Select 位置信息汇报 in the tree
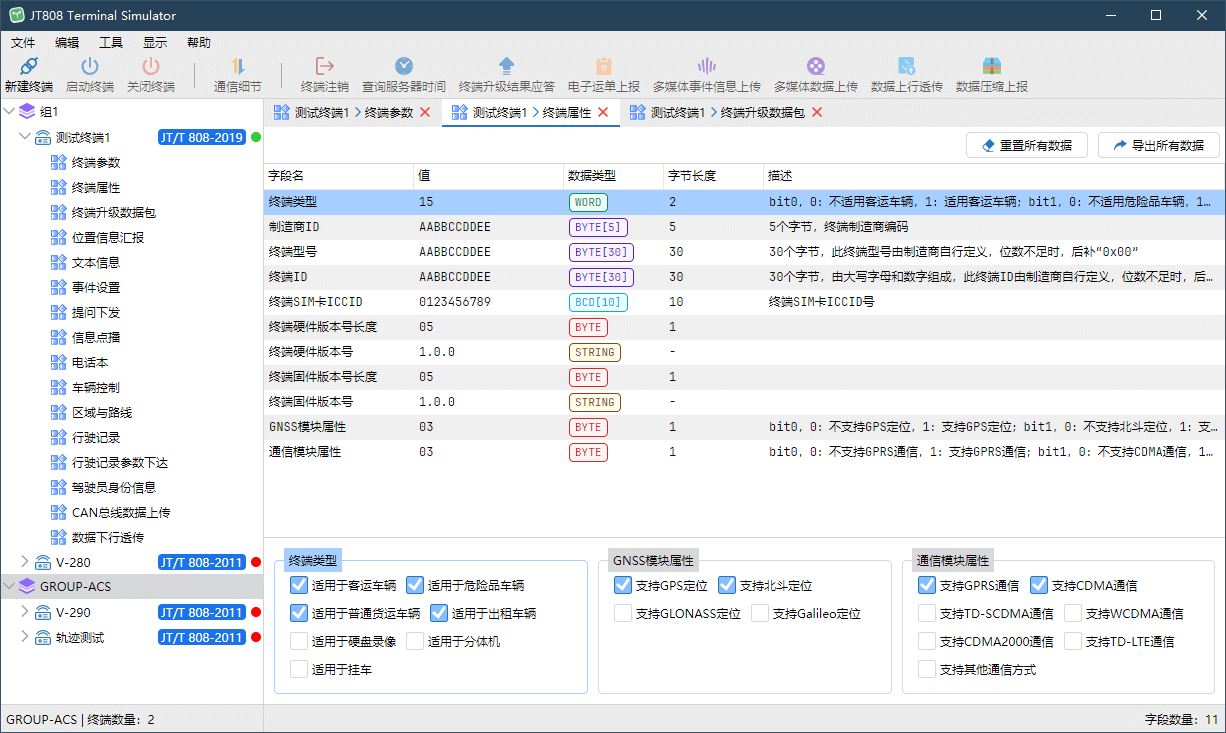 pos(108,237)
